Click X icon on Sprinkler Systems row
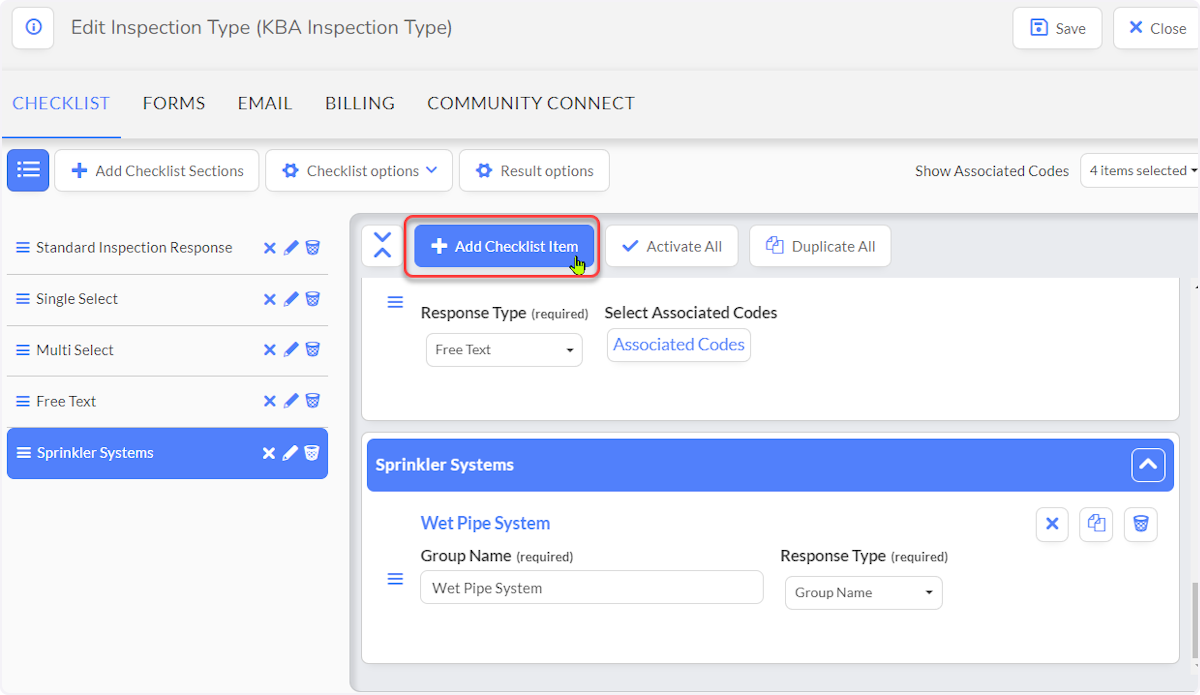The image size is (1200, 695). point(269,453)
